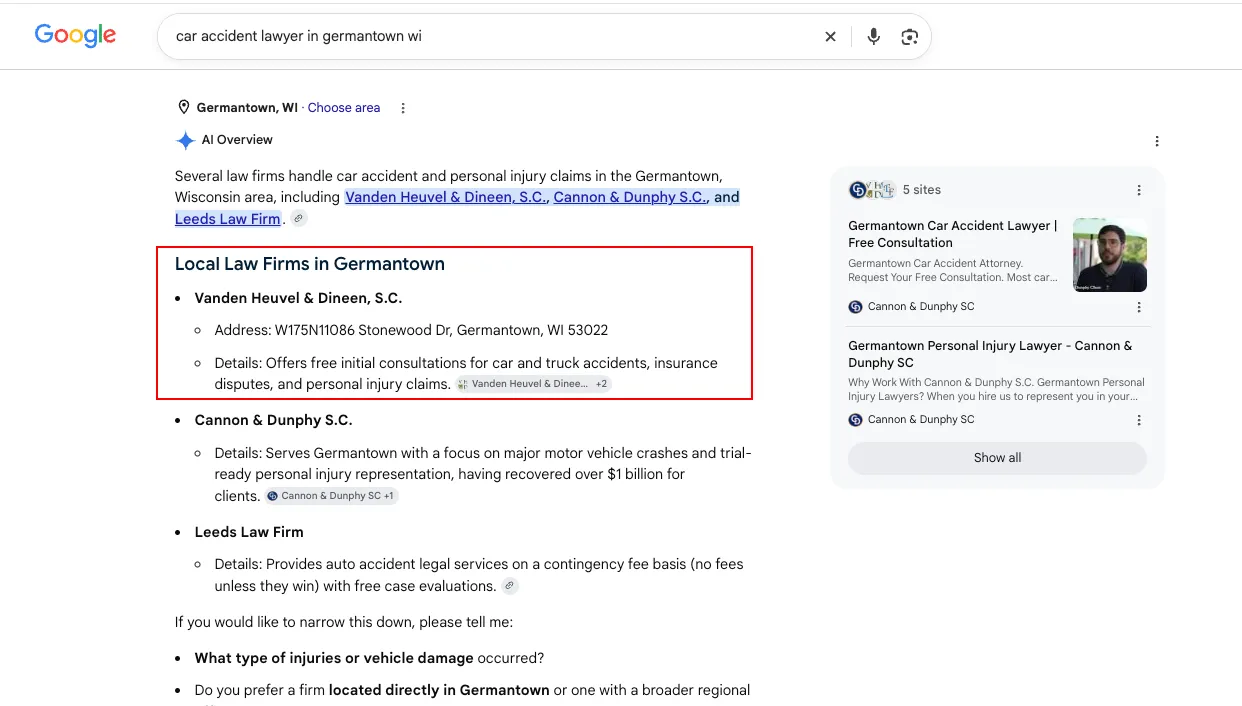Click the Google logo
Image resolution: width=1242 pixels, height=706 pixels.
pos(75,35)
